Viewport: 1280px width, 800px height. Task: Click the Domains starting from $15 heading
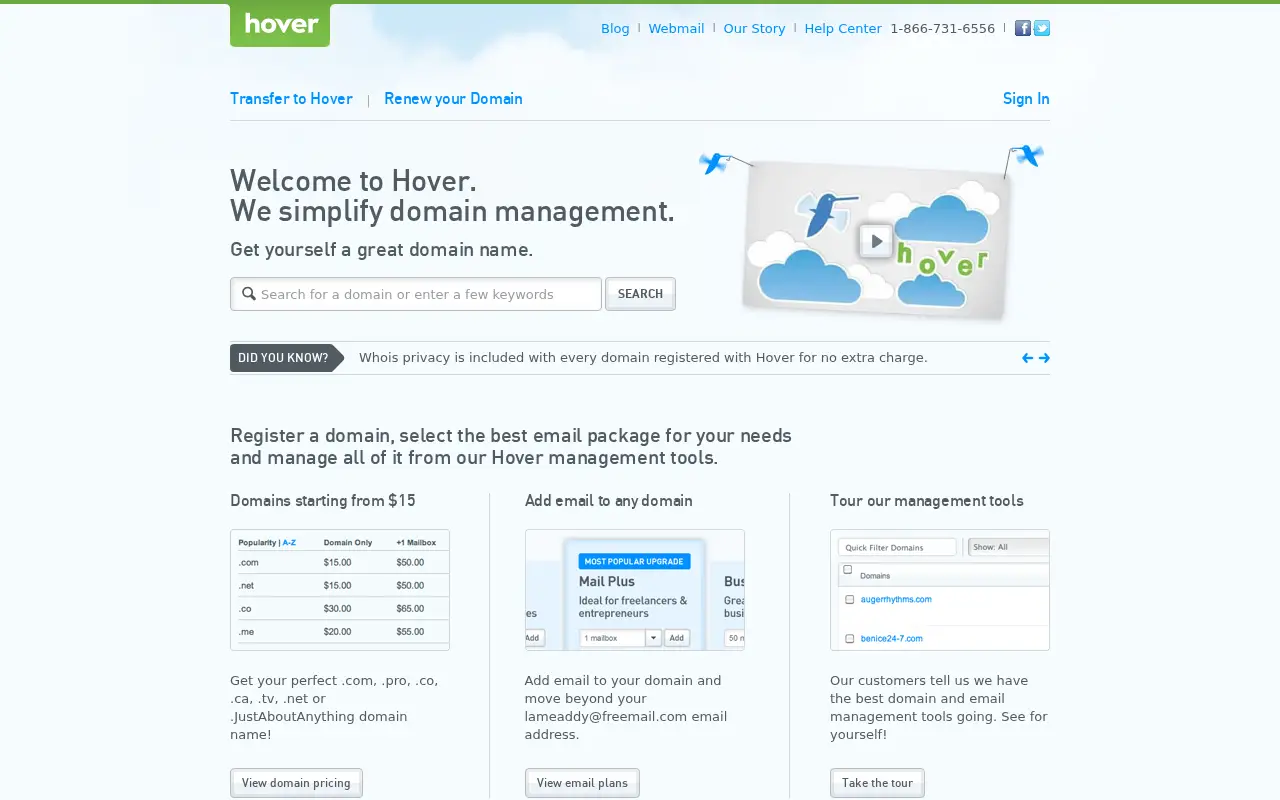point(323,501)
